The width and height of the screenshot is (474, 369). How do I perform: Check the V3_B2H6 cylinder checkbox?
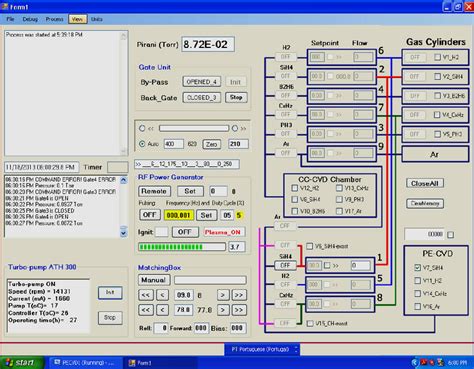(437, 96)
